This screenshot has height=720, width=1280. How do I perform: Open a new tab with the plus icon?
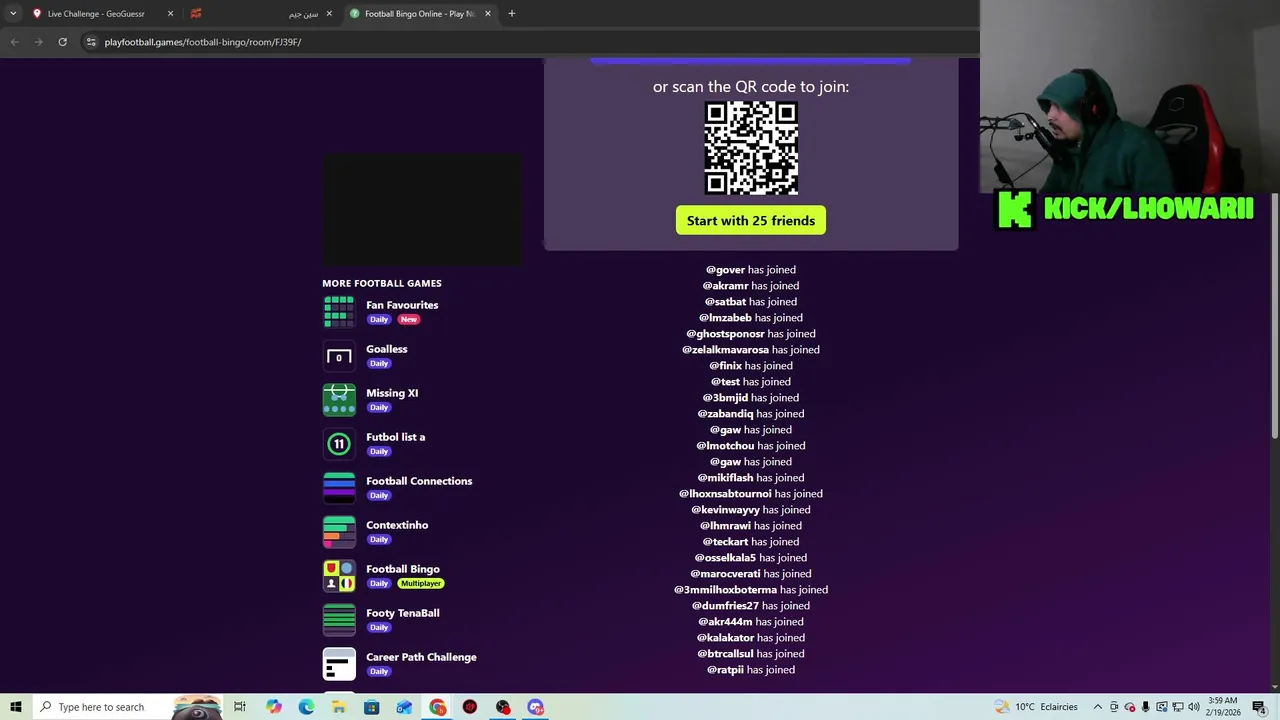pos(511,14)
